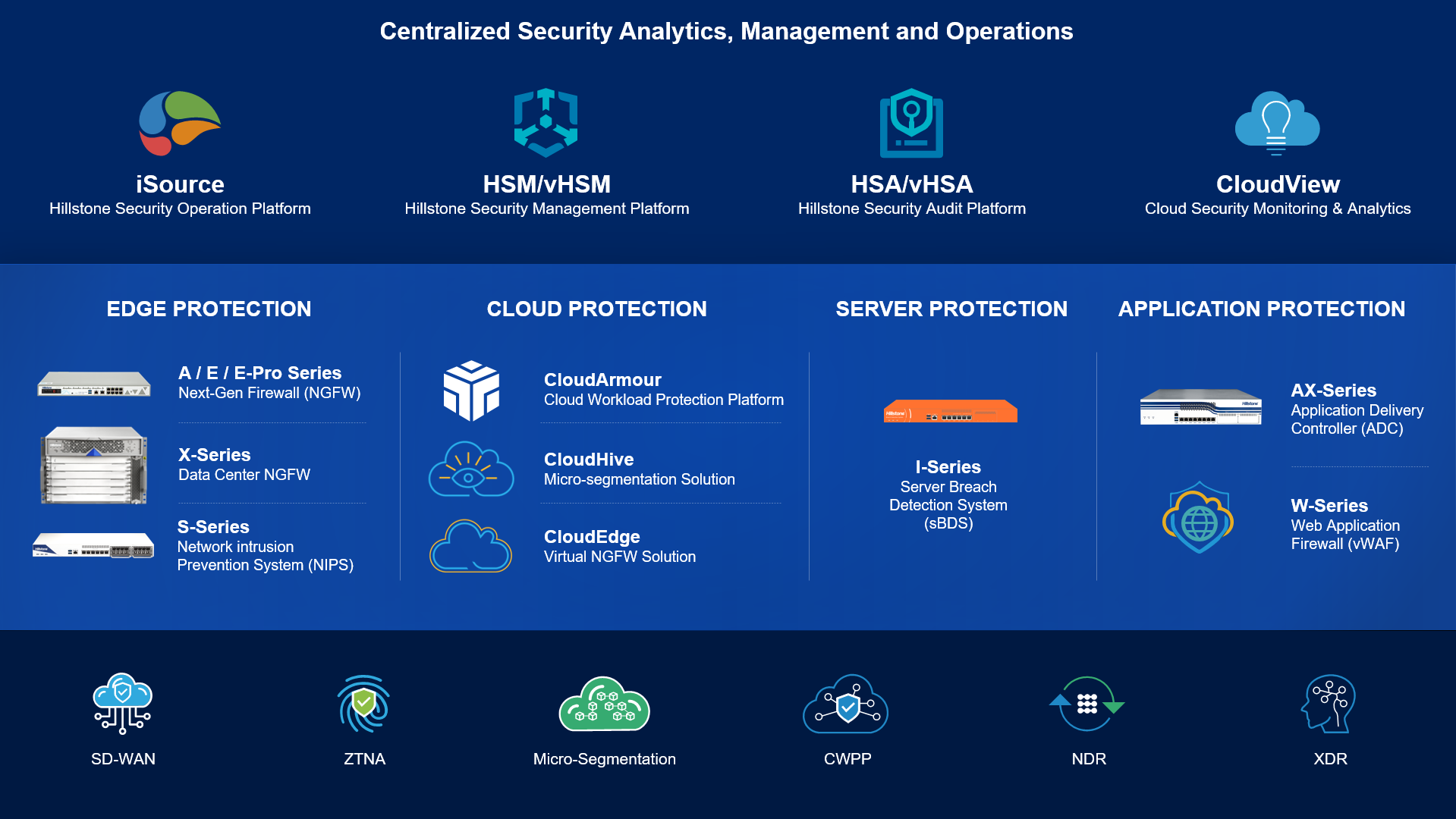This screenshot has height=819, width=1456.
Task: Click 'Hillstone Security Management Platform' subtitle
Action: [547, 209]
